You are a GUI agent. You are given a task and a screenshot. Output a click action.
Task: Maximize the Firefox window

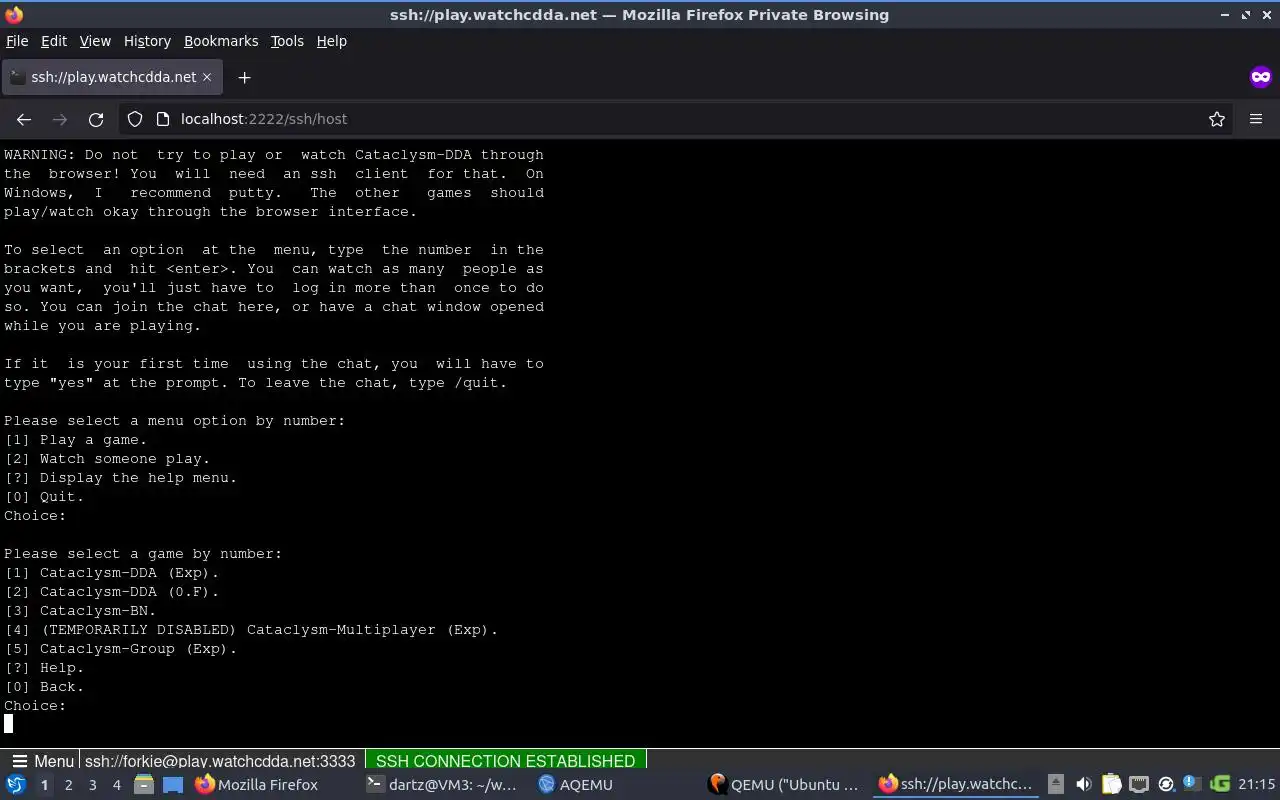click(1246, 15)
